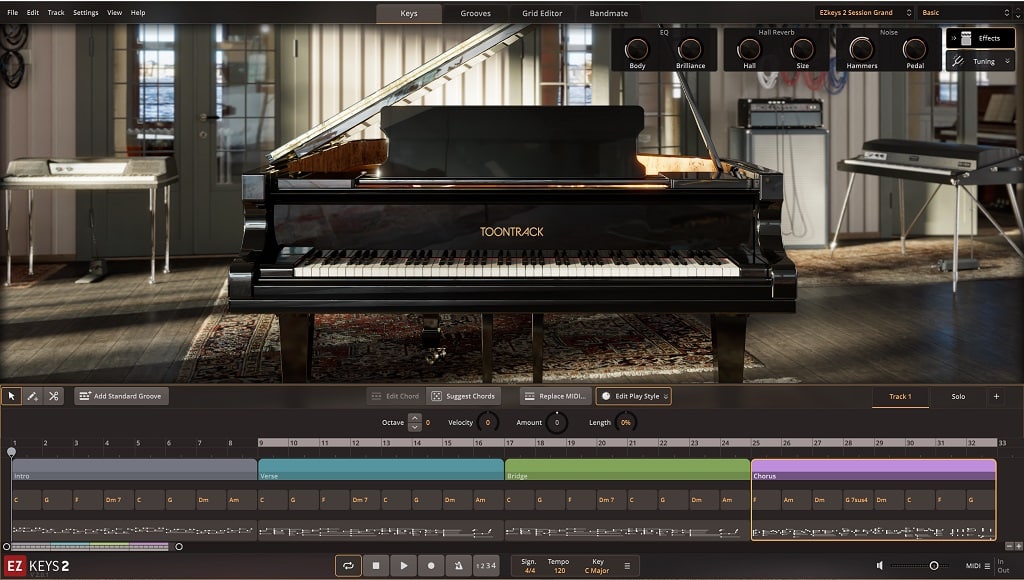The width and height of the screenshot is (1024, 580).
Task: Add a new track with plus button
Action: (x=996, y=396)
